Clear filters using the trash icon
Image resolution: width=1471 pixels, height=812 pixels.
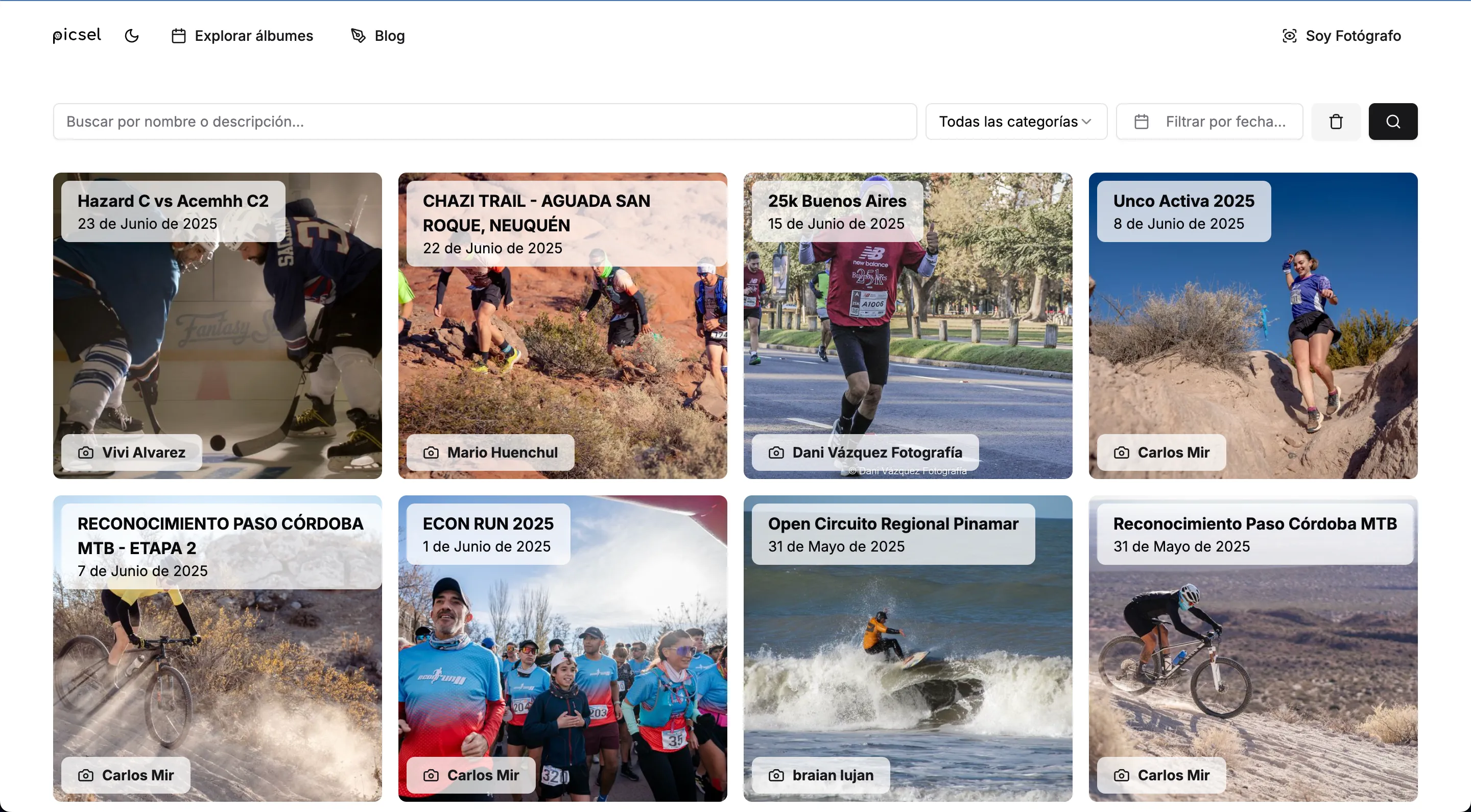pos(1335,121)
